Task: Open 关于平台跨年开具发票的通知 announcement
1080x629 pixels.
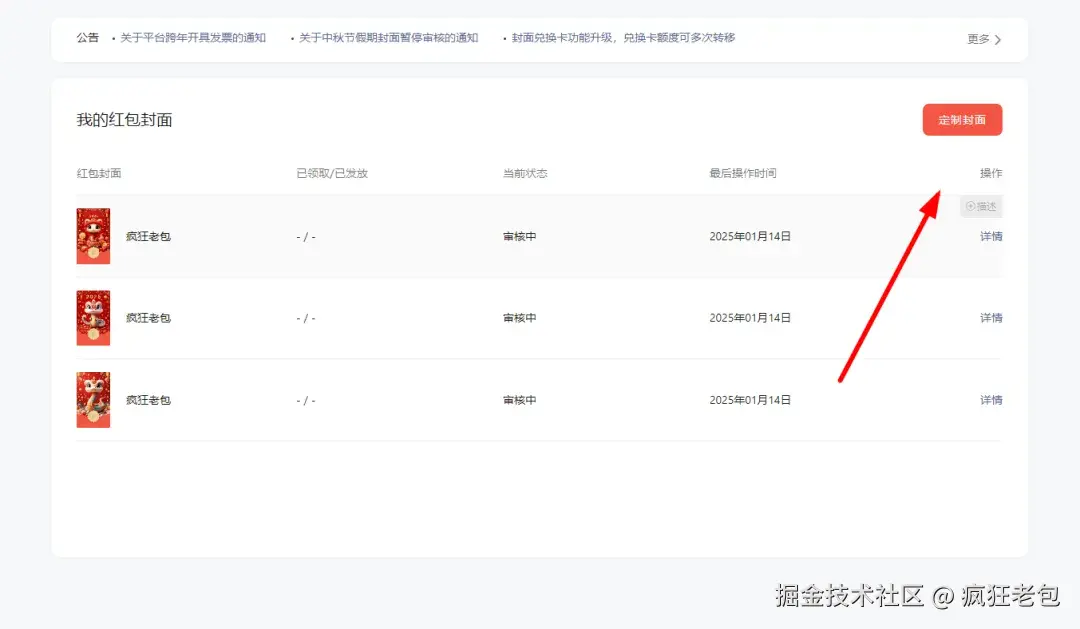Action: 193,38
